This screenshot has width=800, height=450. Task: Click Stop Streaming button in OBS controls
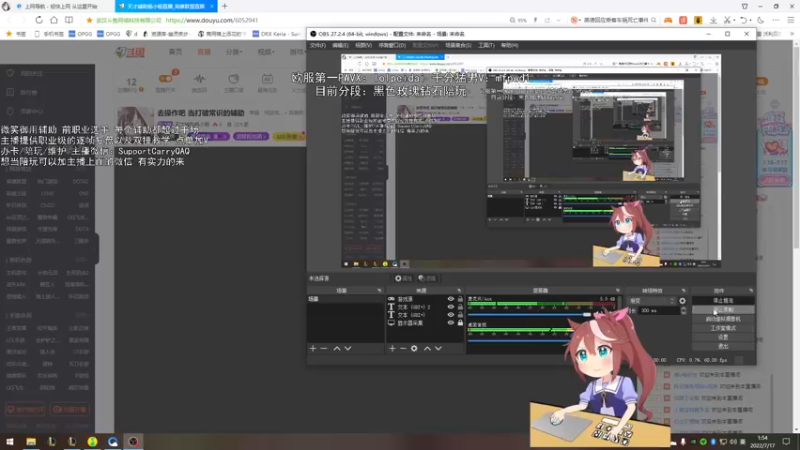723,301
